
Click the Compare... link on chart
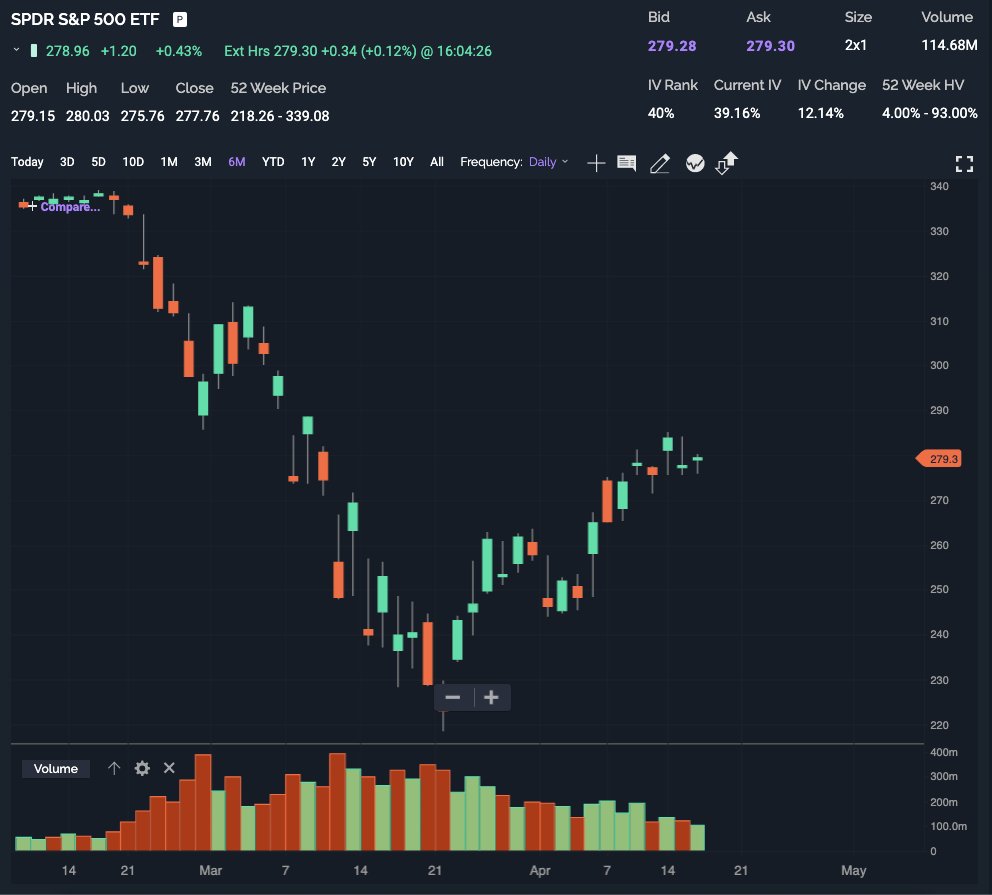tap(70, 207)
